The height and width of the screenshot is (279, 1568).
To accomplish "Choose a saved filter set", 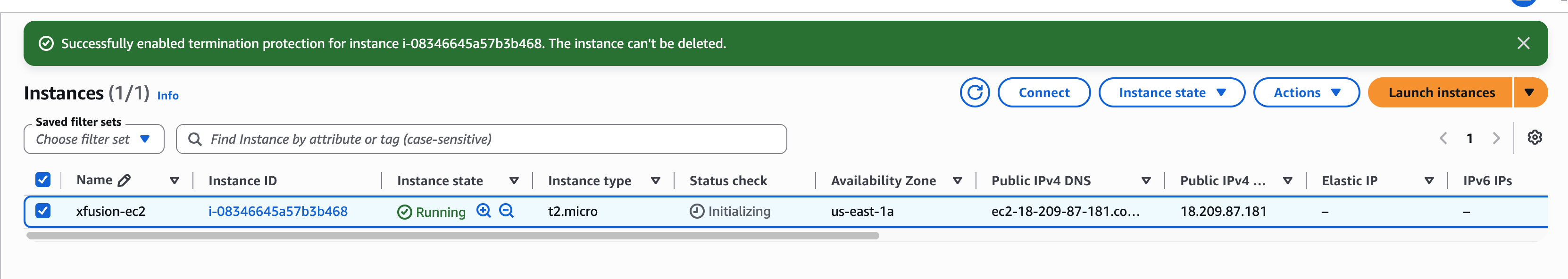I will click(94, 139).
